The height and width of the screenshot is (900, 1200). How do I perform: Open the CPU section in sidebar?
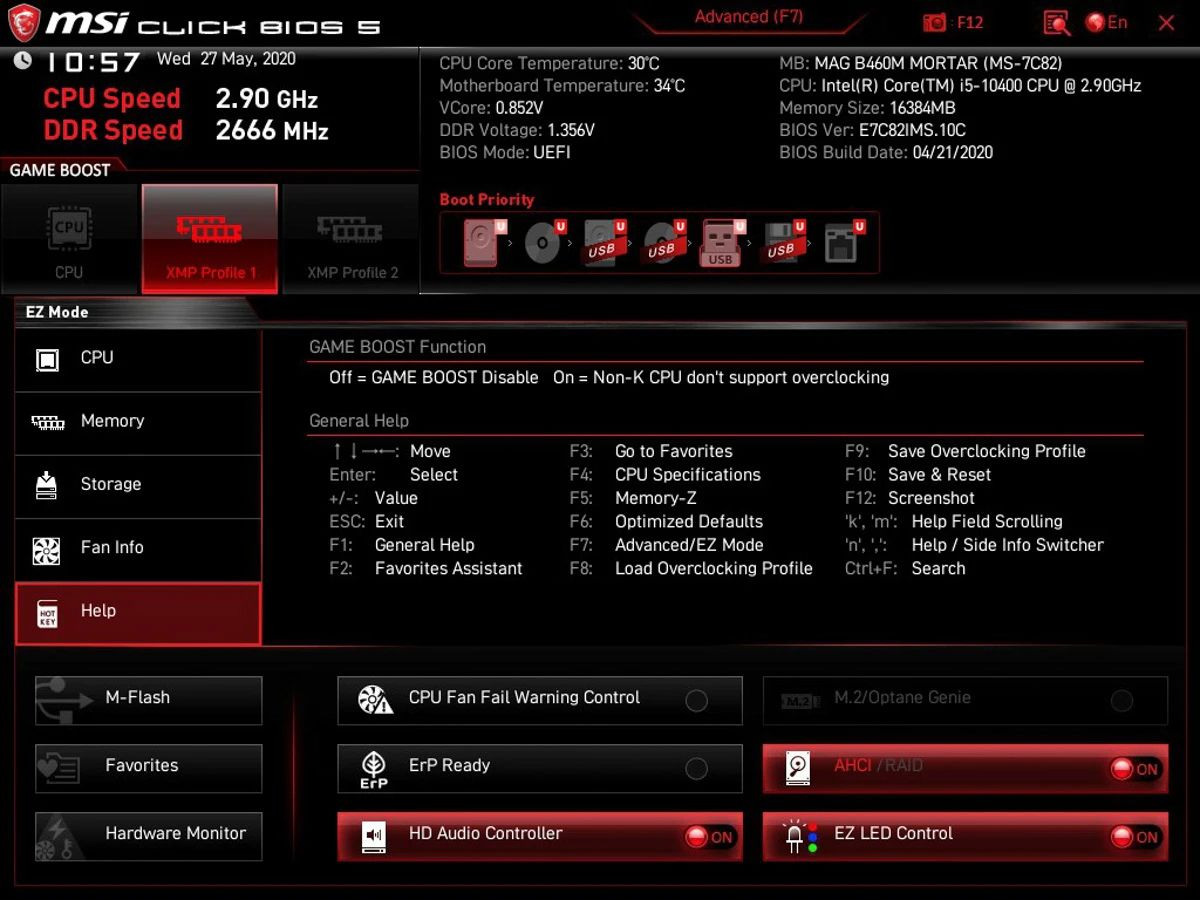coord(138,358)
